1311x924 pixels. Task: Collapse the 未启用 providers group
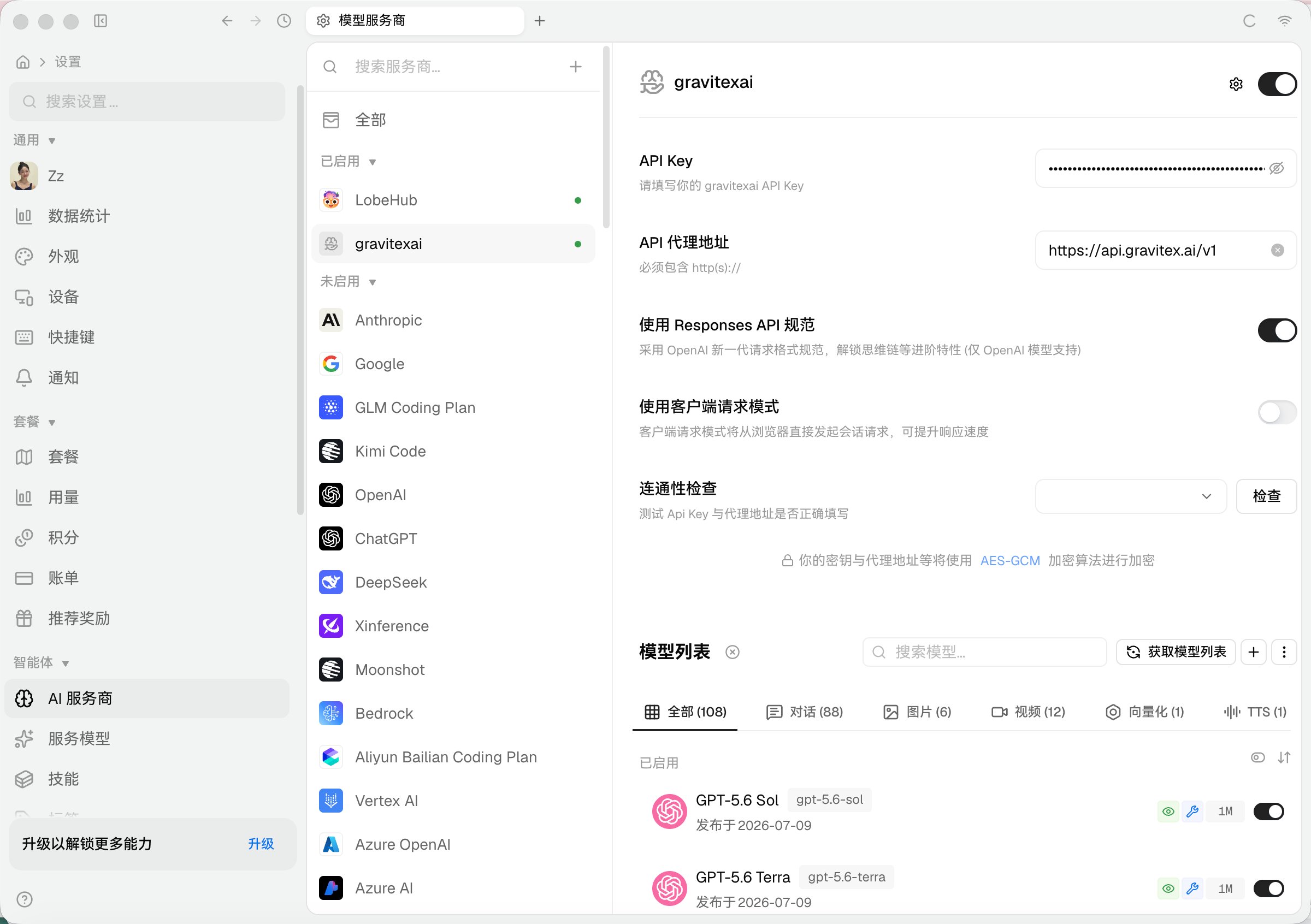[348, 281]
